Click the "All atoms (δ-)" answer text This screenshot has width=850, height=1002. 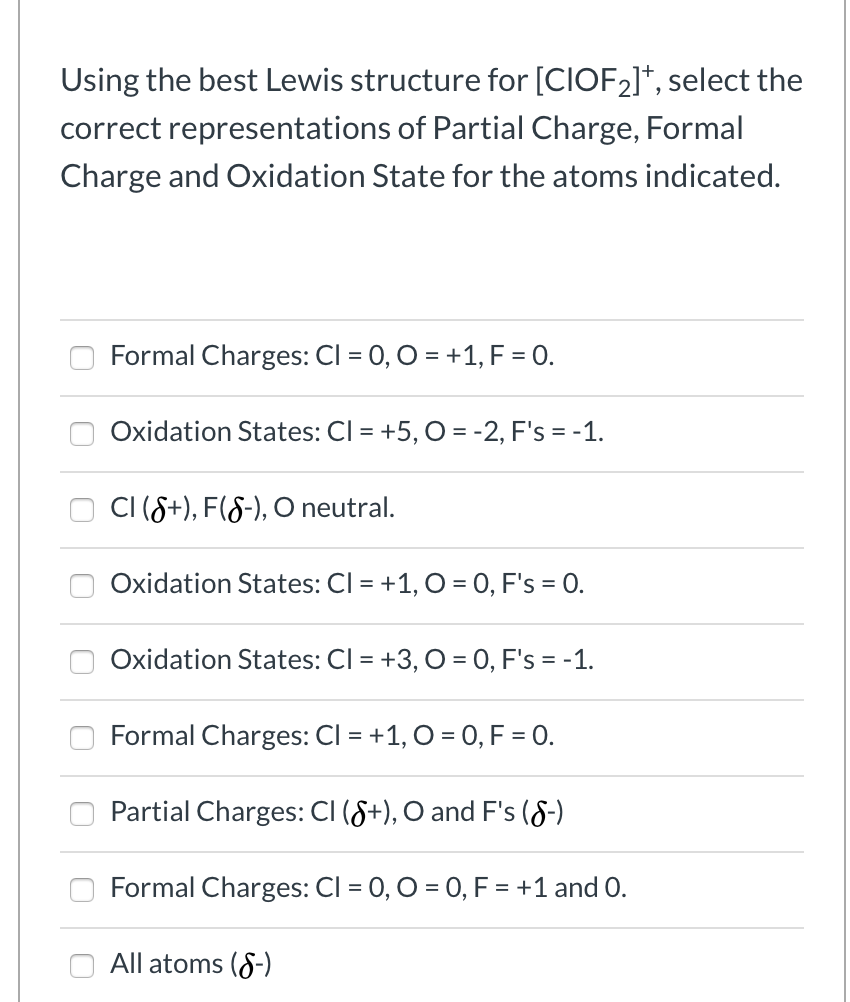point(190,963)
